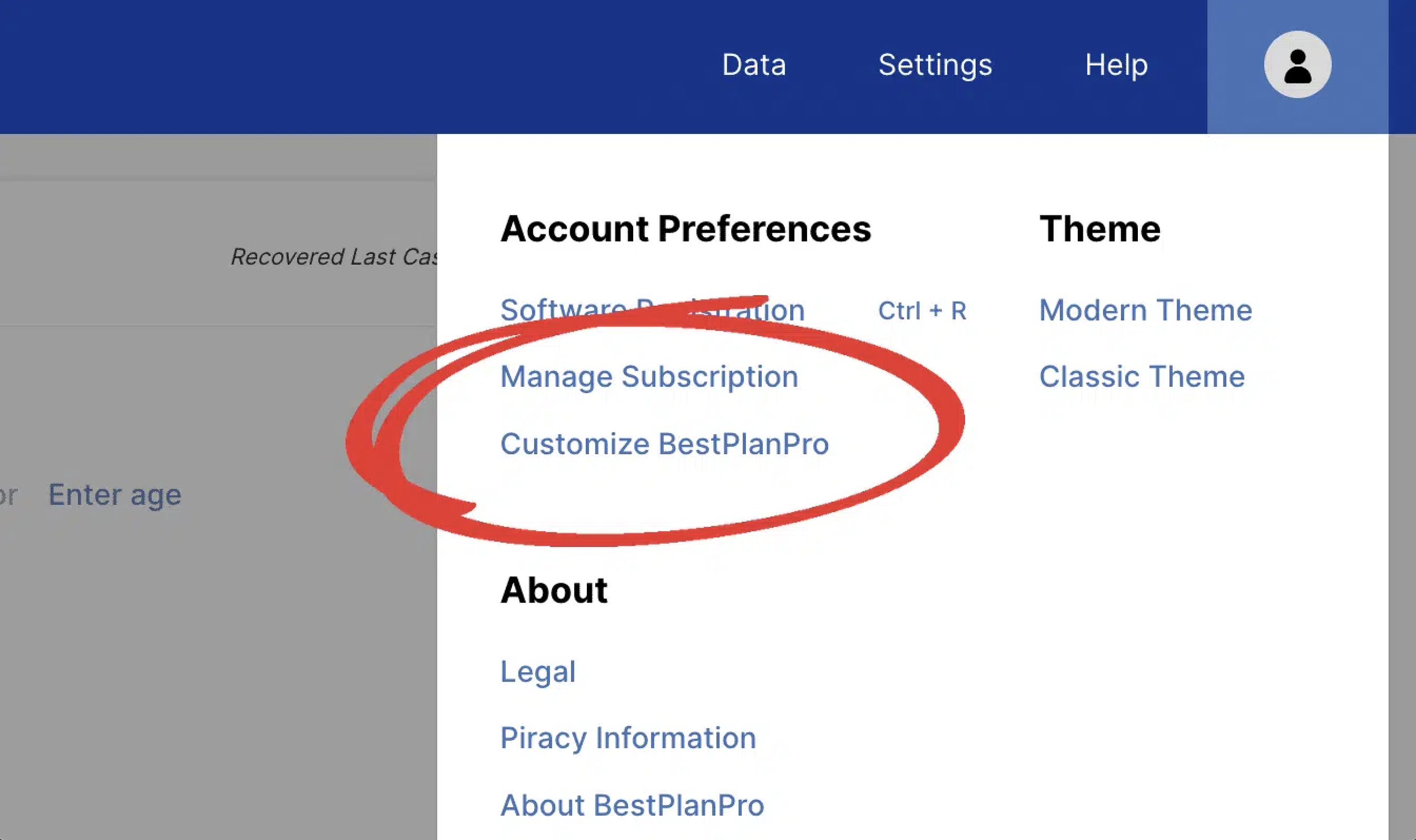Image resolution: width=1416 pixels, height=840 pixels.
Task: Open the Legal page
Action: tap(538, 672)
